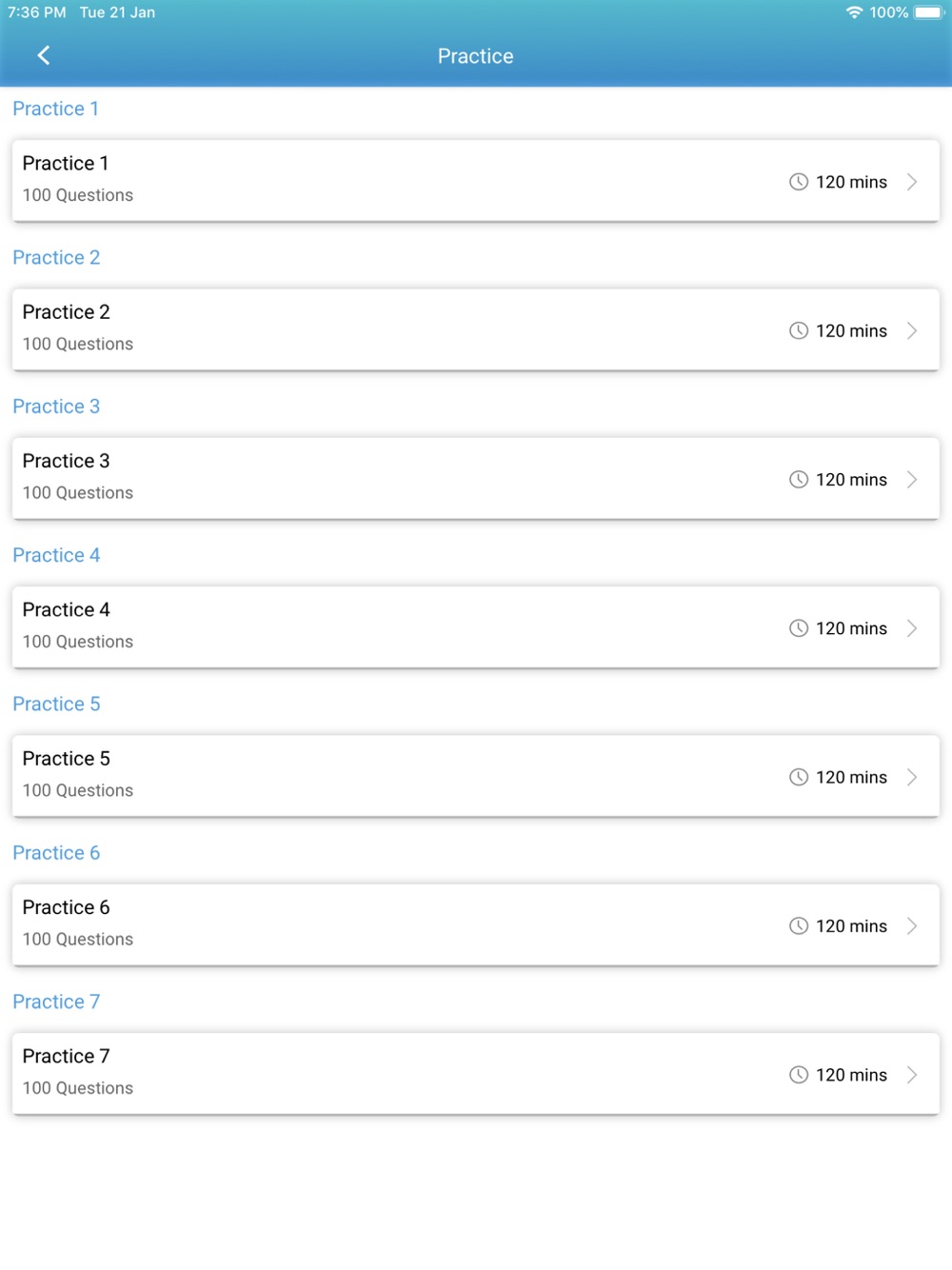The height and width of the screenshot is (1270, 952).
Task: Tap the Practice 6 100 Questions text
Action: pos(78,940)
